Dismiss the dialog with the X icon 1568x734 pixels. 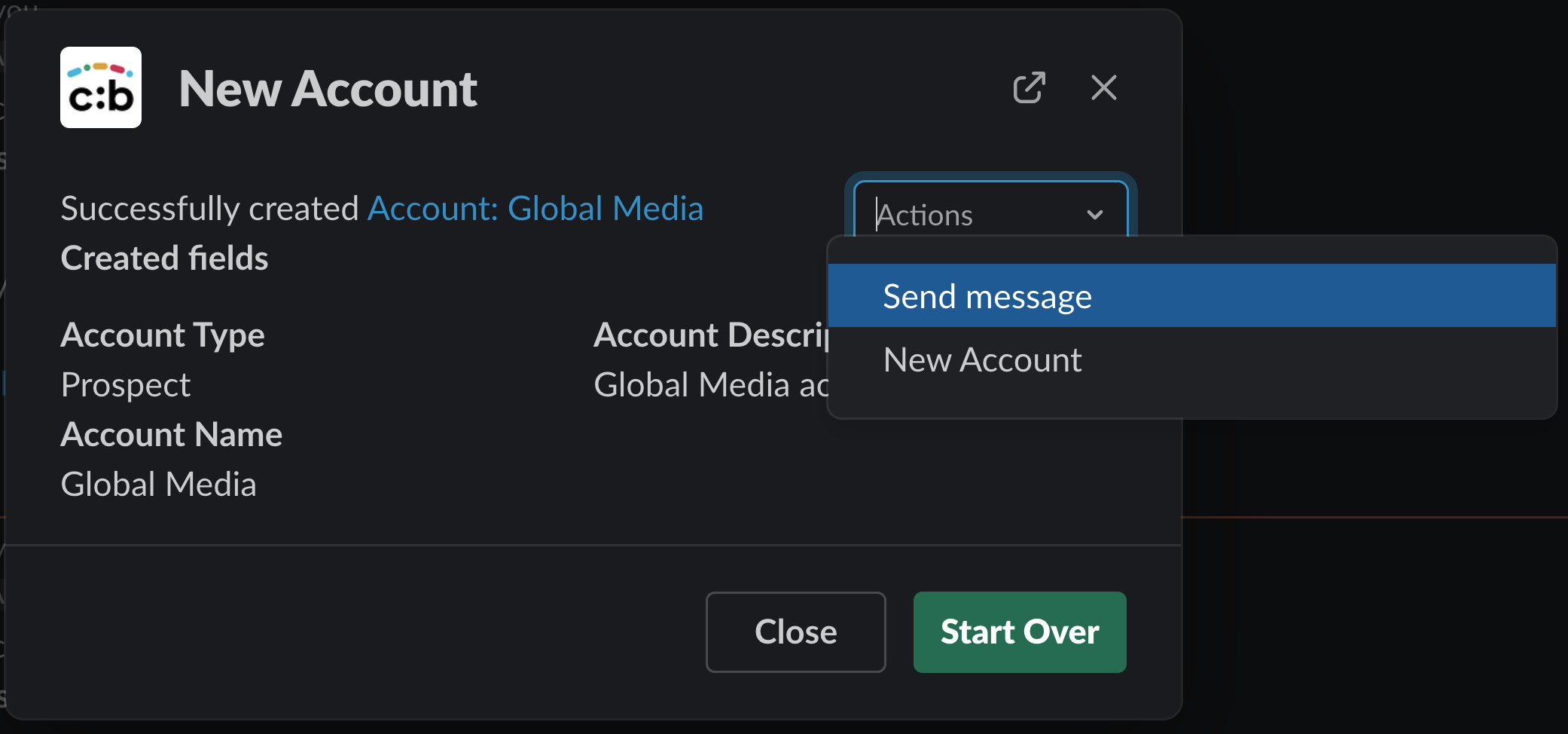coord(1103,88)
